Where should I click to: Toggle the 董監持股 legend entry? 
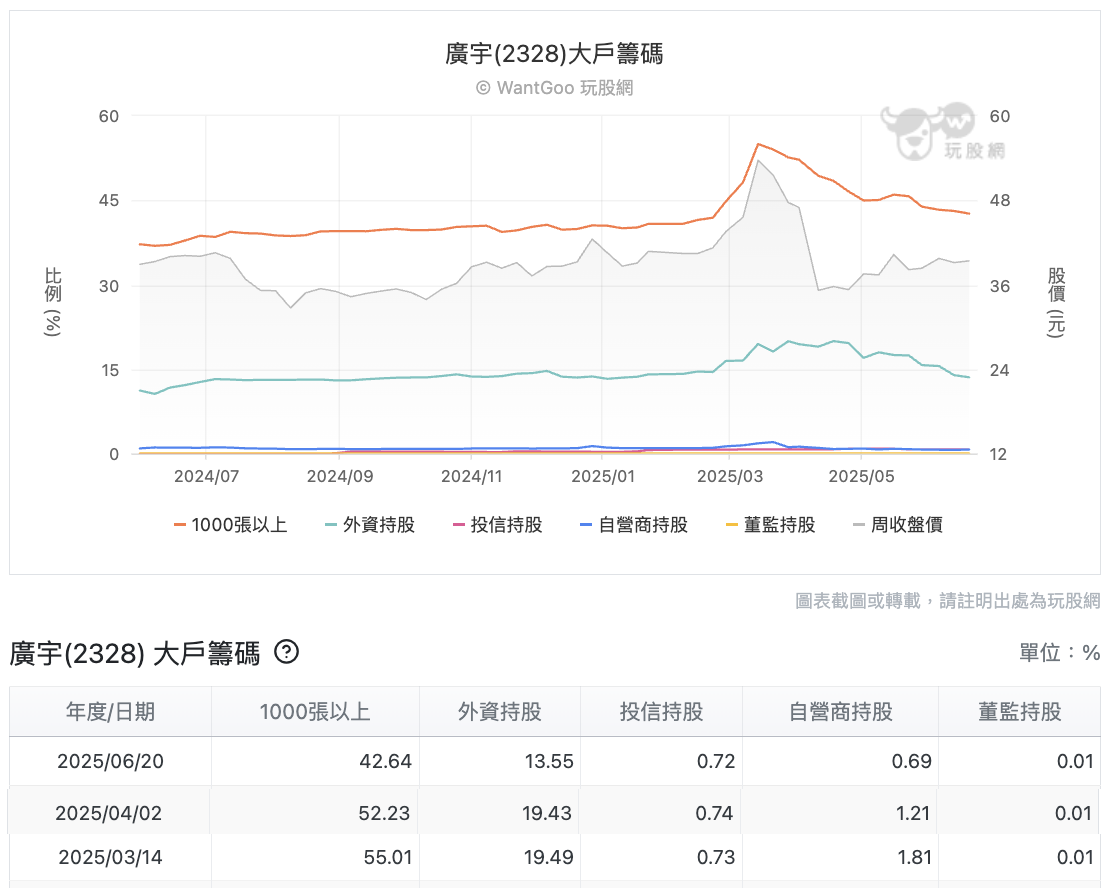pos(771,525)
